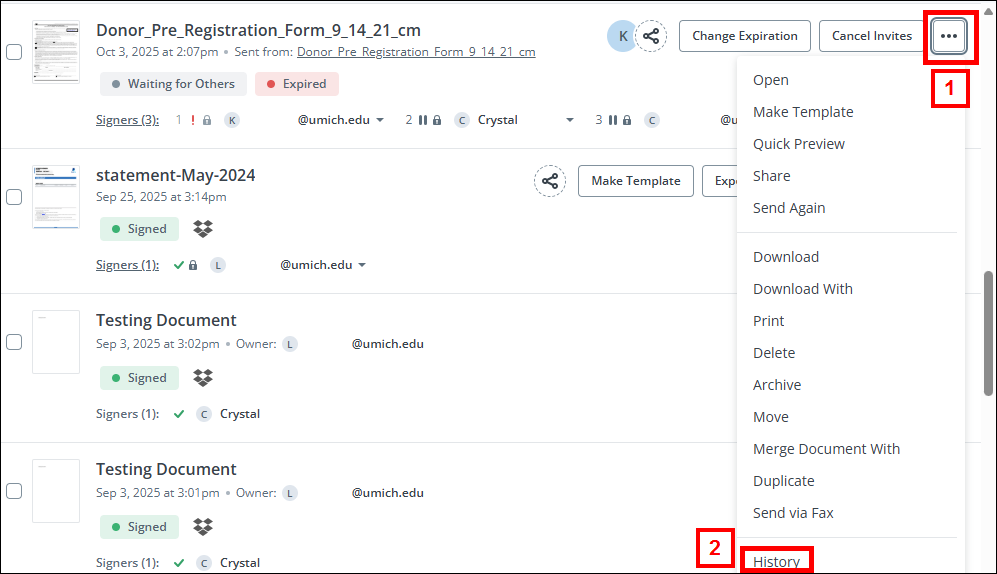Open Donor_Pre_Registration_Form_9_14_21_cm document title
997x574 pixels.
coord(258,31)
